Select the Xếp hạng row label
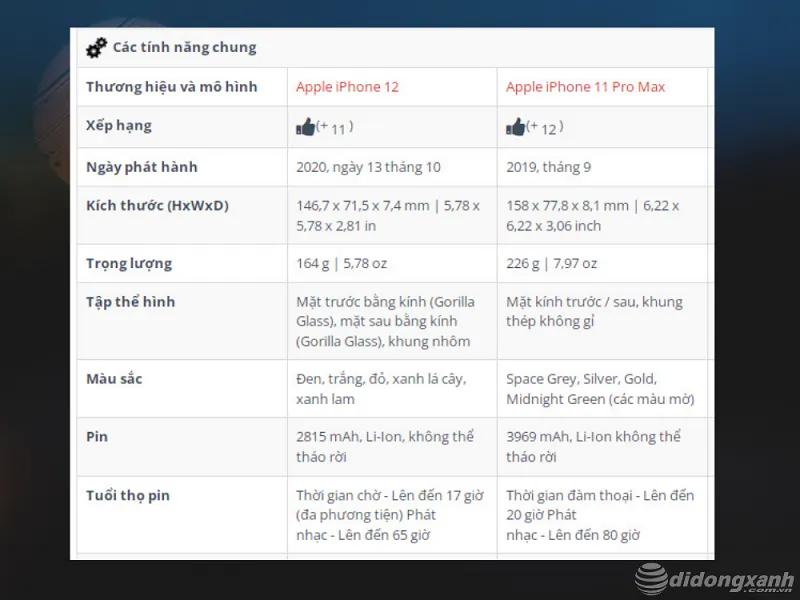800x600 pixels. click(x=119, y=126)
